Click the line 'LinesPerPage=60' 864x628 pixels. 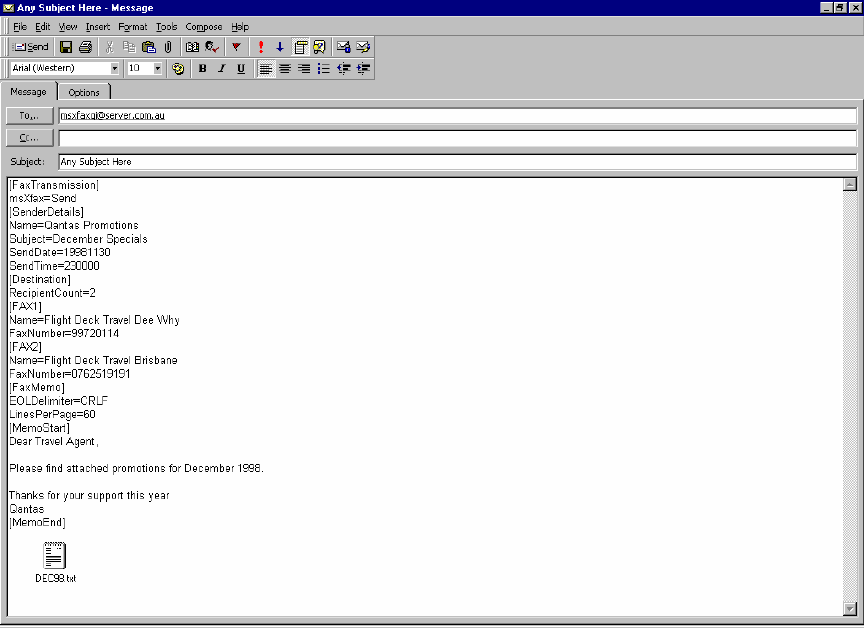pyautogui.click(x=52, y=414)
